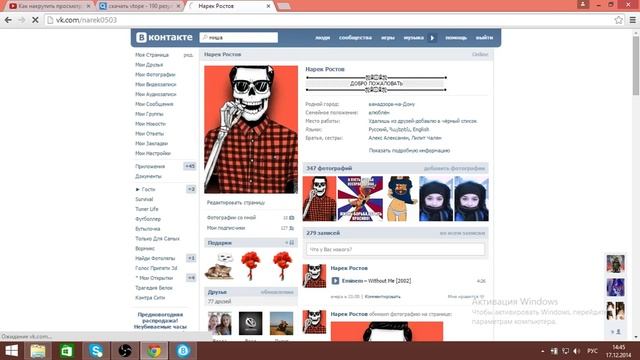The width and height of the screenshot is (640, 360).
Task: Click Показать подробную информацию link
Action: (x=409, y=151)
